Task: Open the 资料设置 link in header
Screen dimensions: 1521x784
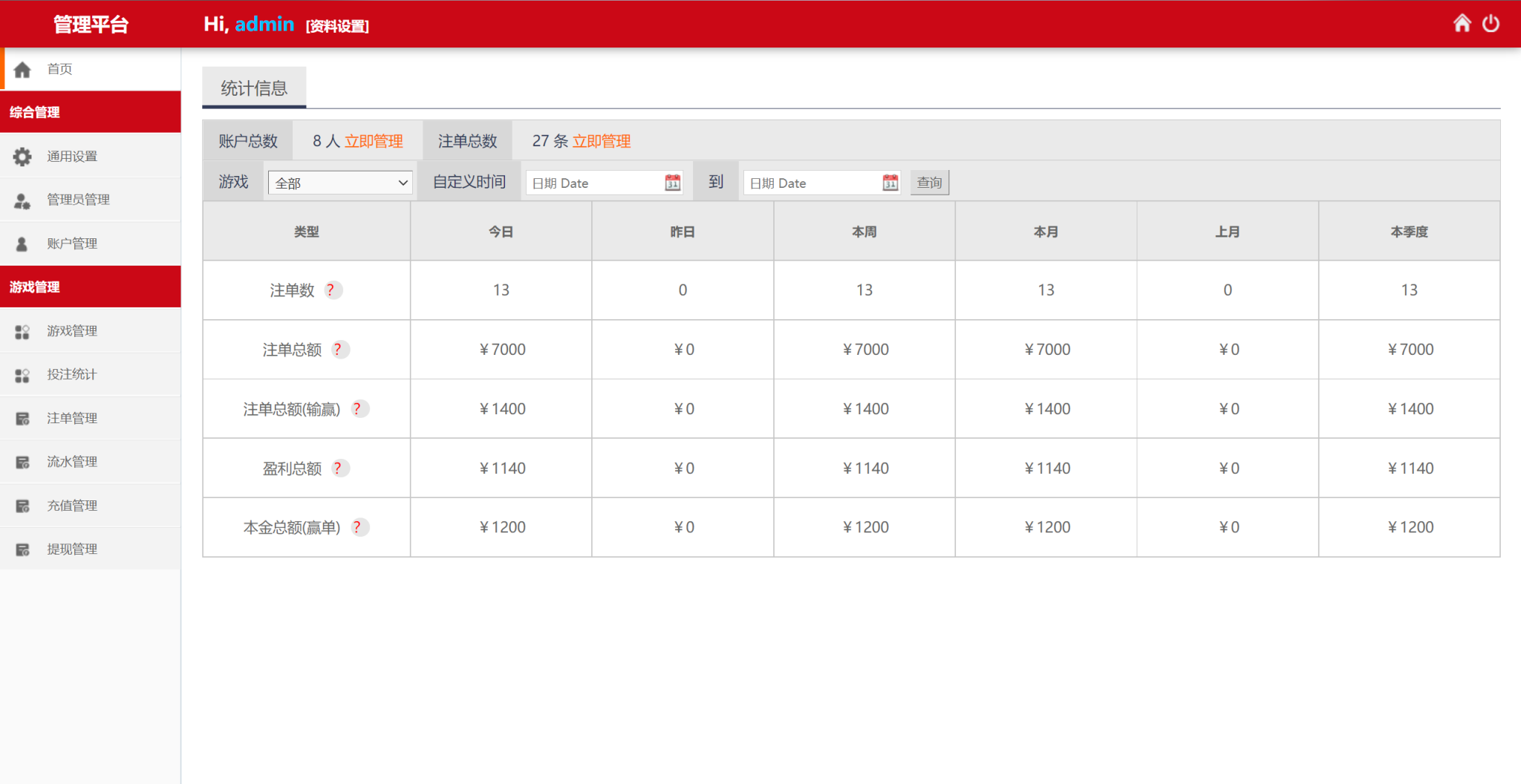Action: point(337,26)
